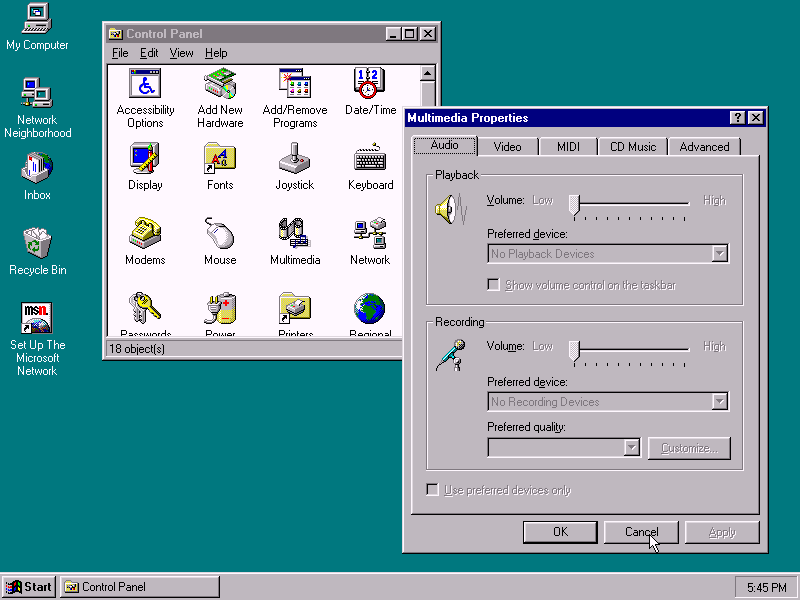The width and height of the screenshot is (800, 600).
Task: Switch to the CD Music tab
Action: click(633, 147)
